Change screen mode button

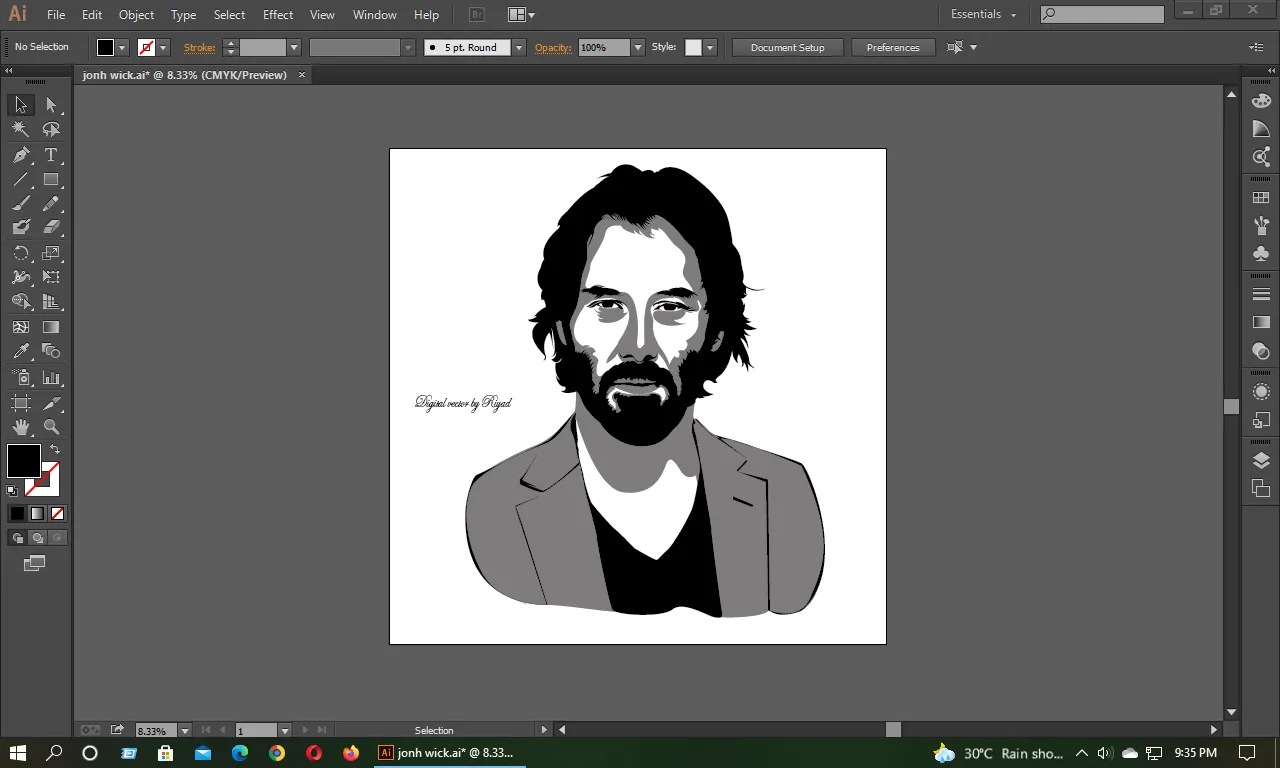pyautogui.click(x=35, y=564)
